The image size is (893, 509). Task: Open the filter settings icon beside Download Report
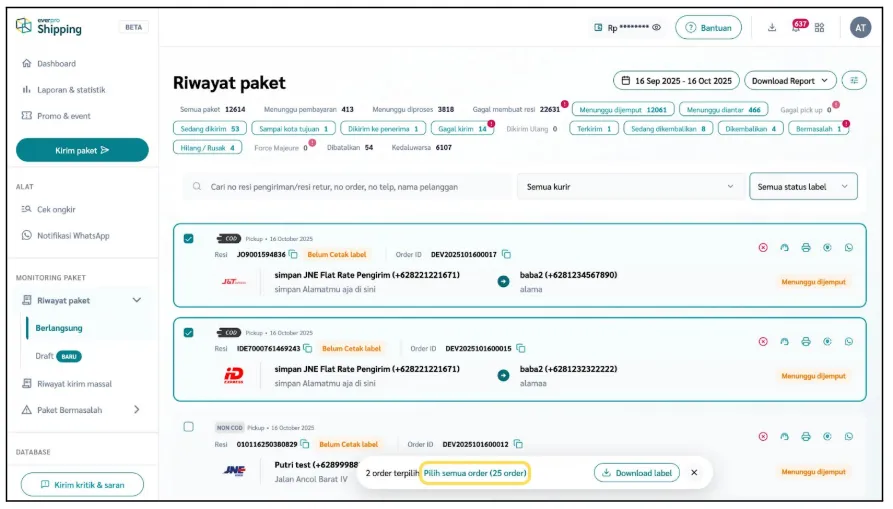[x=855, y=80]
